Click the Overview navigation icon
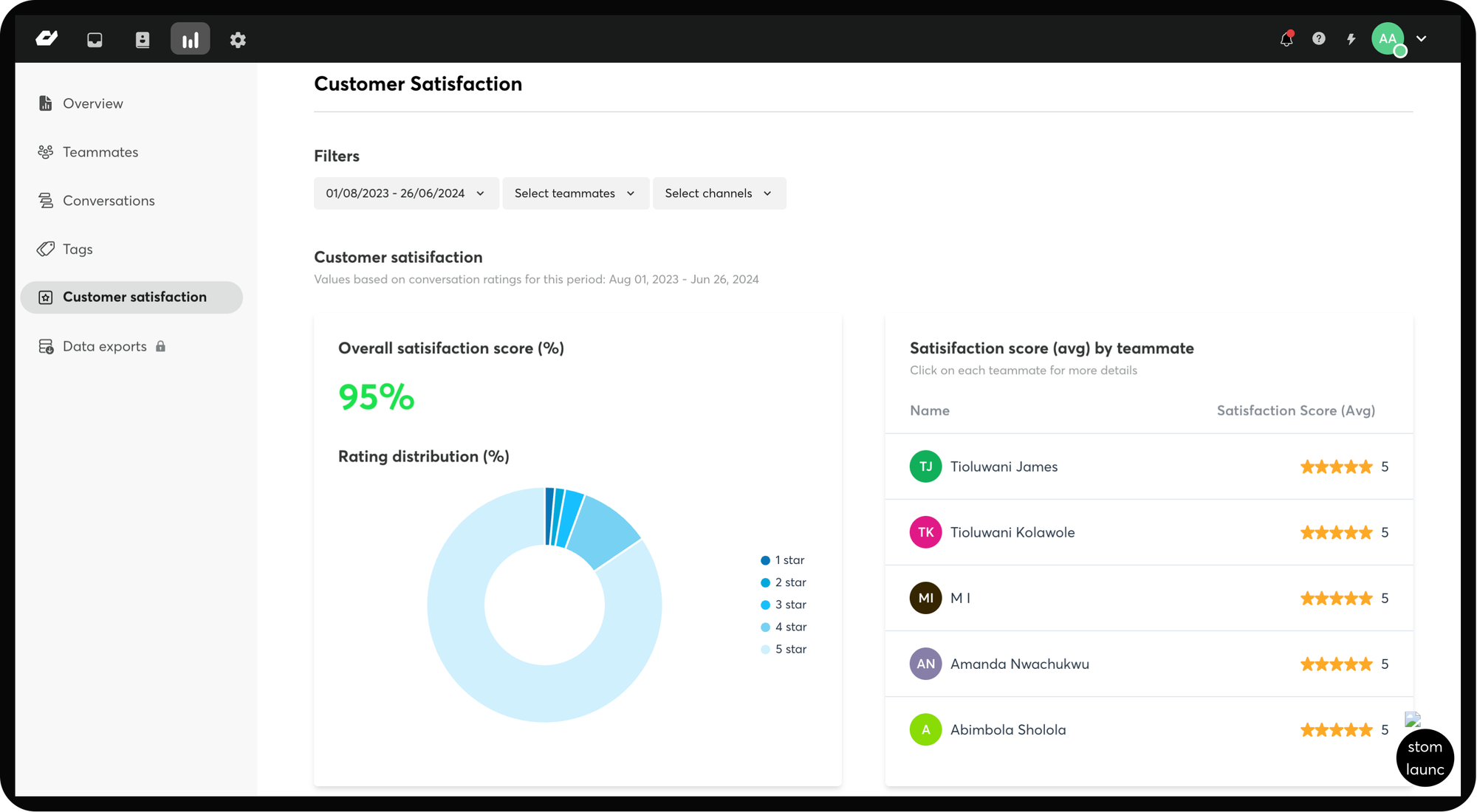 coord(47,103)
